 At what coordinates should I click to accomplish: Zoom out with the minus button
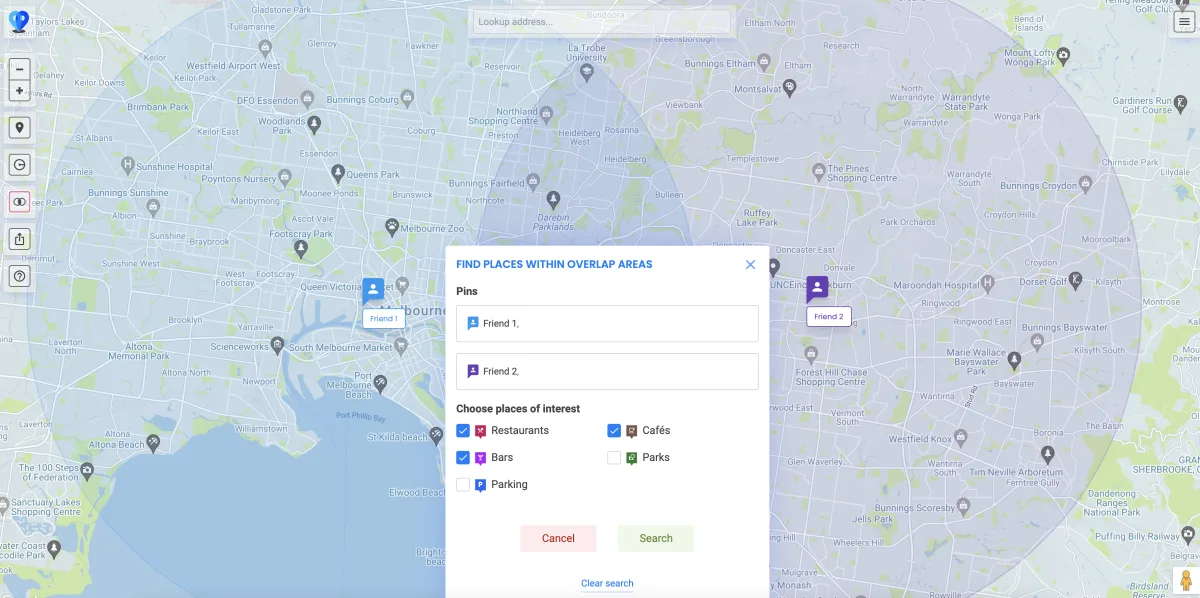click(x=19, y=70)
